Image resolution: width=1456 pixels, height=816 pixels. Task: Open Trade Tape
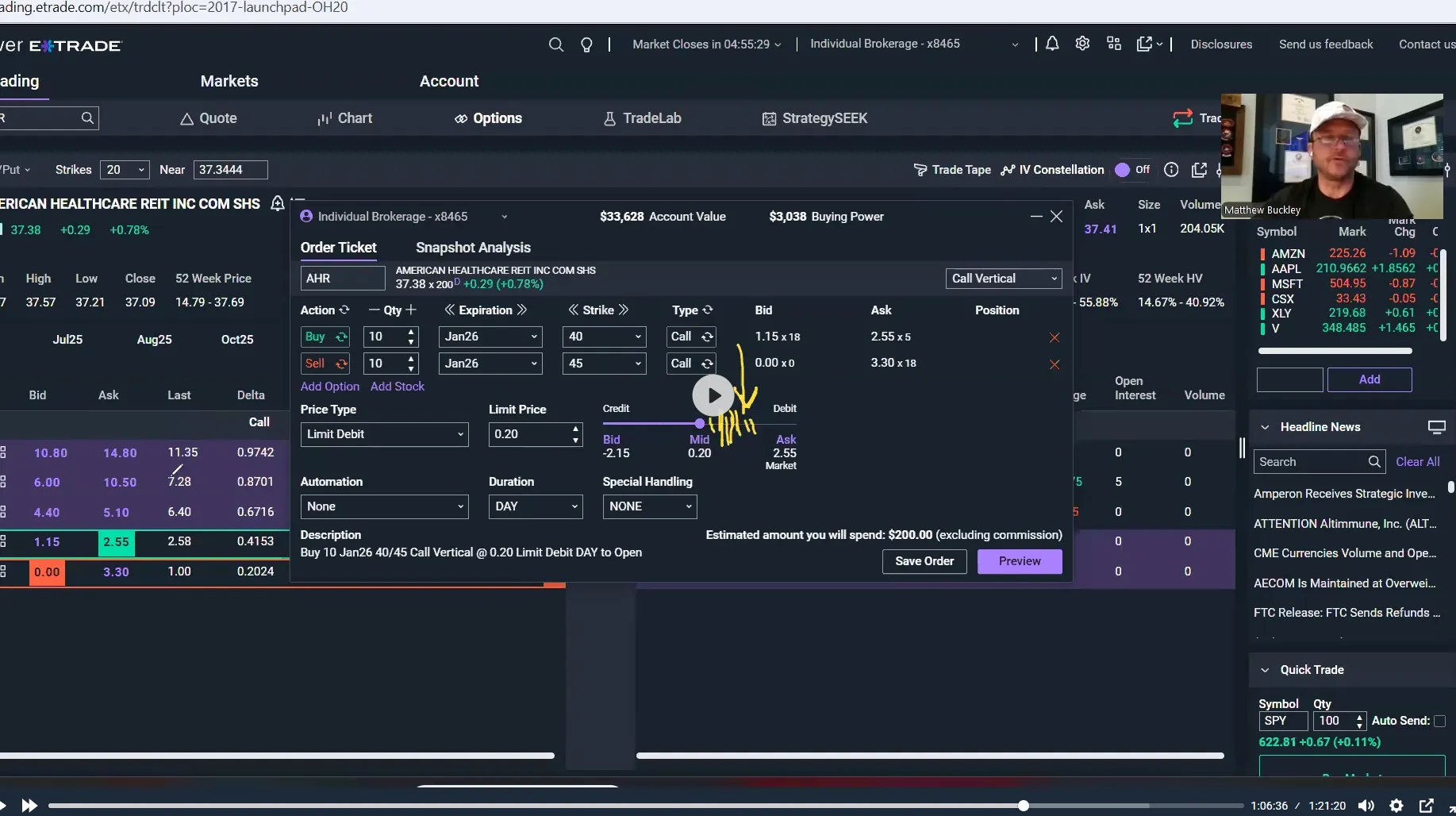tap(952, 170)
